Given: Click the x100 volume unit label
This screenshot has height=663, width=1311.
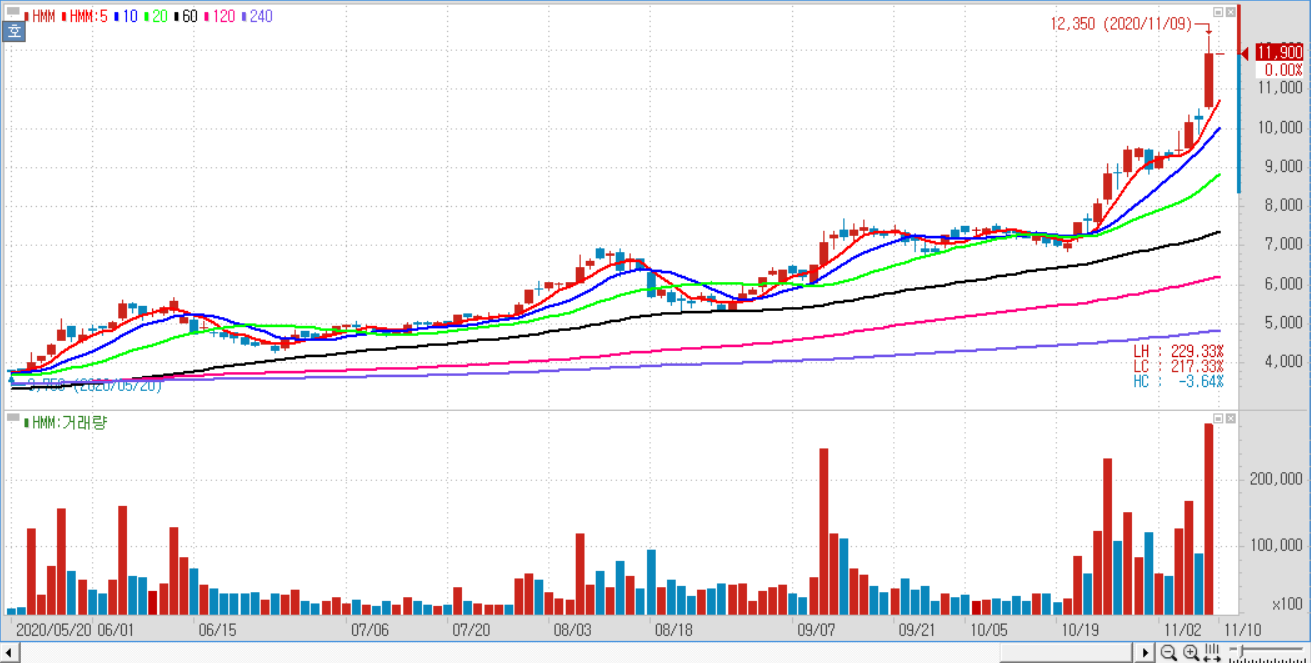Looking at the screenshot, I should (x=1287, y=604).
